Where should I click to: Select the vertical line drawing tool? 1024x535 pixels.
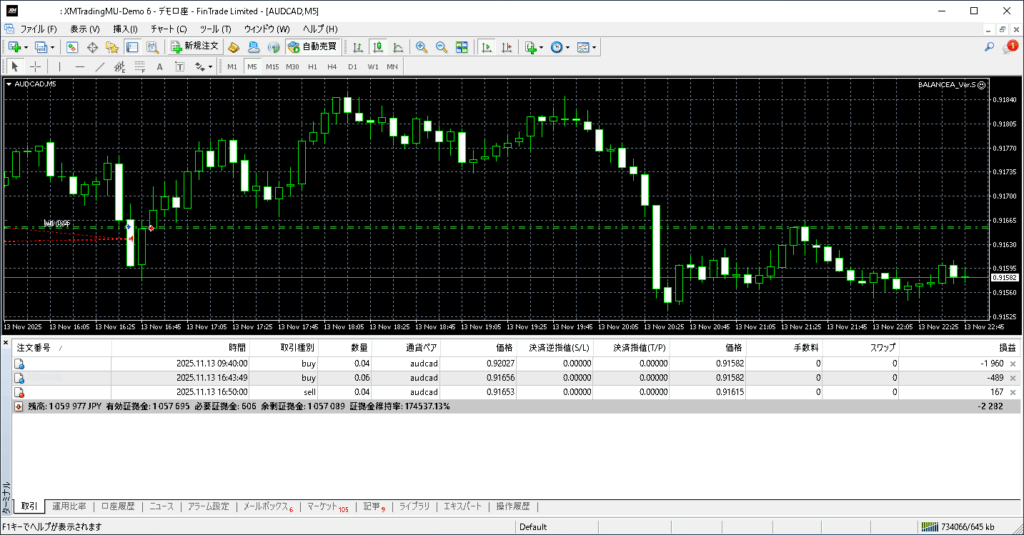(60, 67)
